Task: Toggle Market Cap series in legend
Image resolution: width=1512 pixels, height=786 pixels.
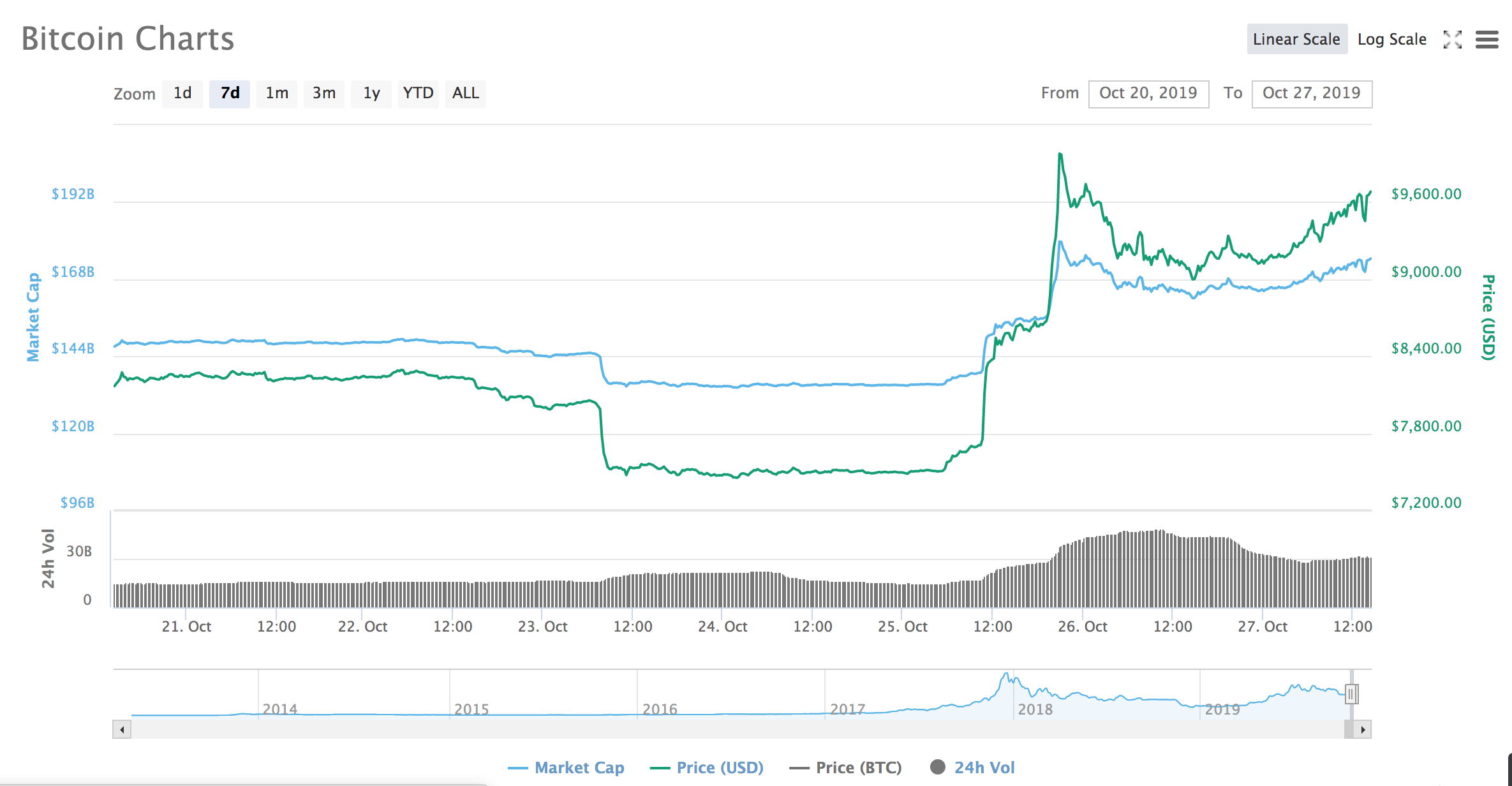Action: click(x=579, y=767)
